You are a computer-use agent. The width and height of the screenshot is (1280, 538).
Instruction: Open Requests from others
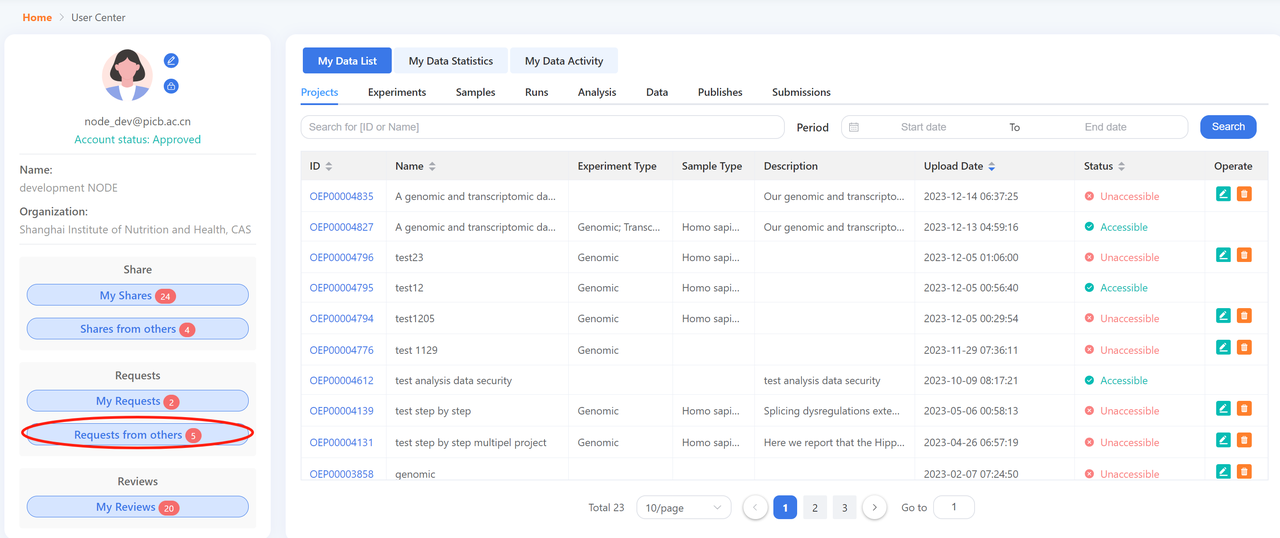[137, 435]
